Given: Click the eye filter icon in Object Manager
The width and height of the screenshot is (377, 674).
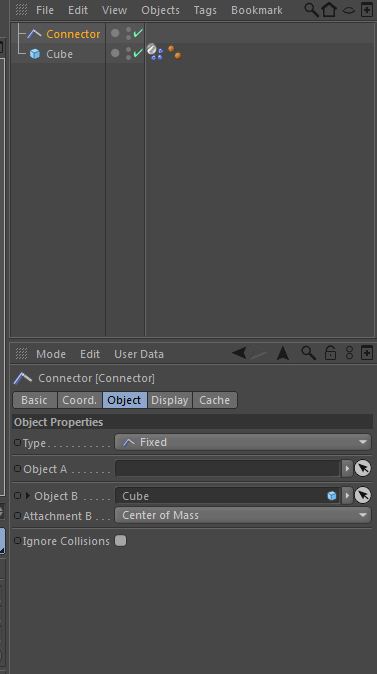Looking at the screenshot, I should click(349, 10).
